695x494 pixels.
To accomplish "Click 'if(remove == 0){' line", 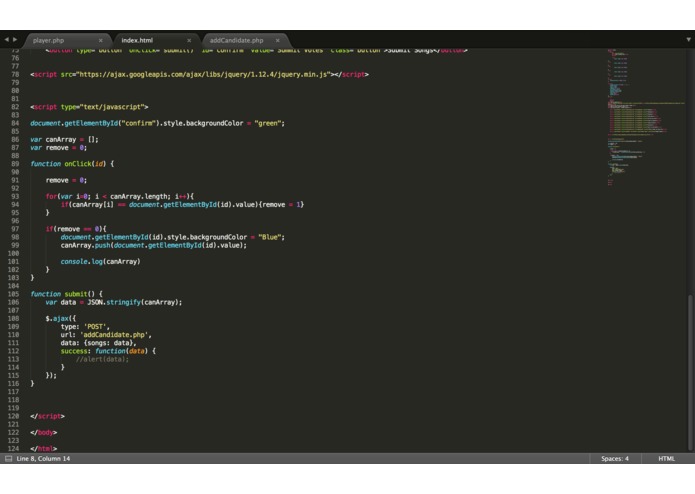I will [76, 229].
